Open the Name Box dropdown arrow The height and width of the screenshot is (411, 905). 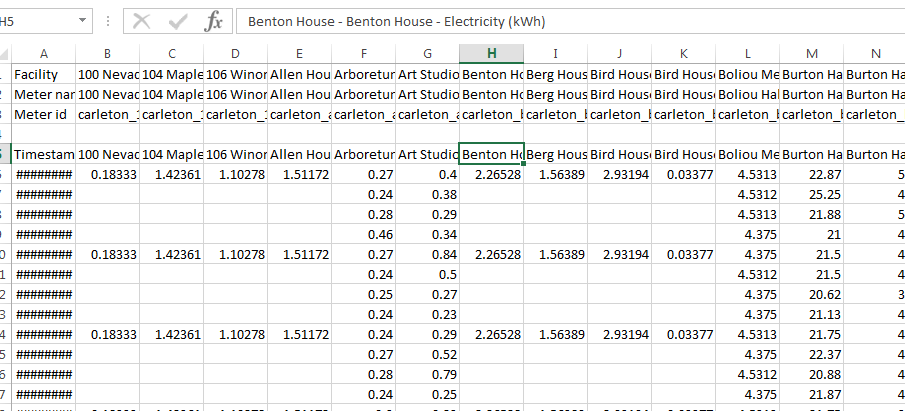tap(79, 21)
